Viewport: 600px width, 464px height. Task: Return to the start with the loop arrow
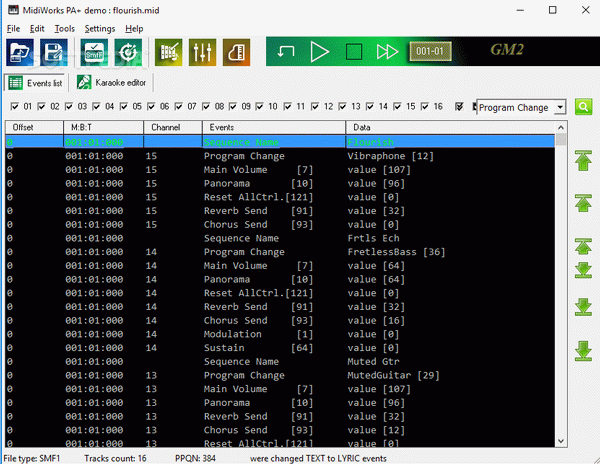pyautogui.click(x=285, y=51)
